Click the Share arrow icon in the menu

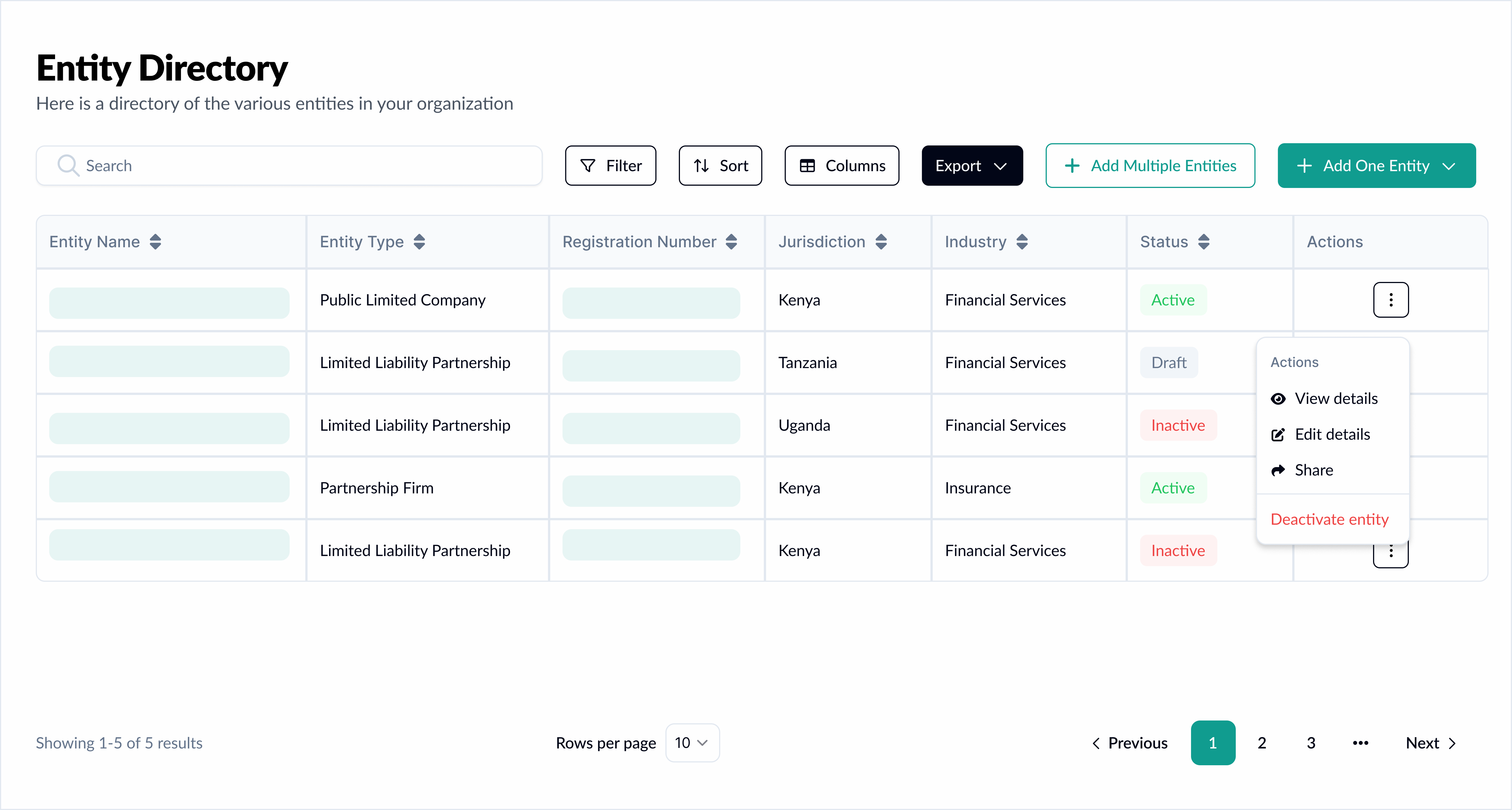click(x=1278, y=470)
